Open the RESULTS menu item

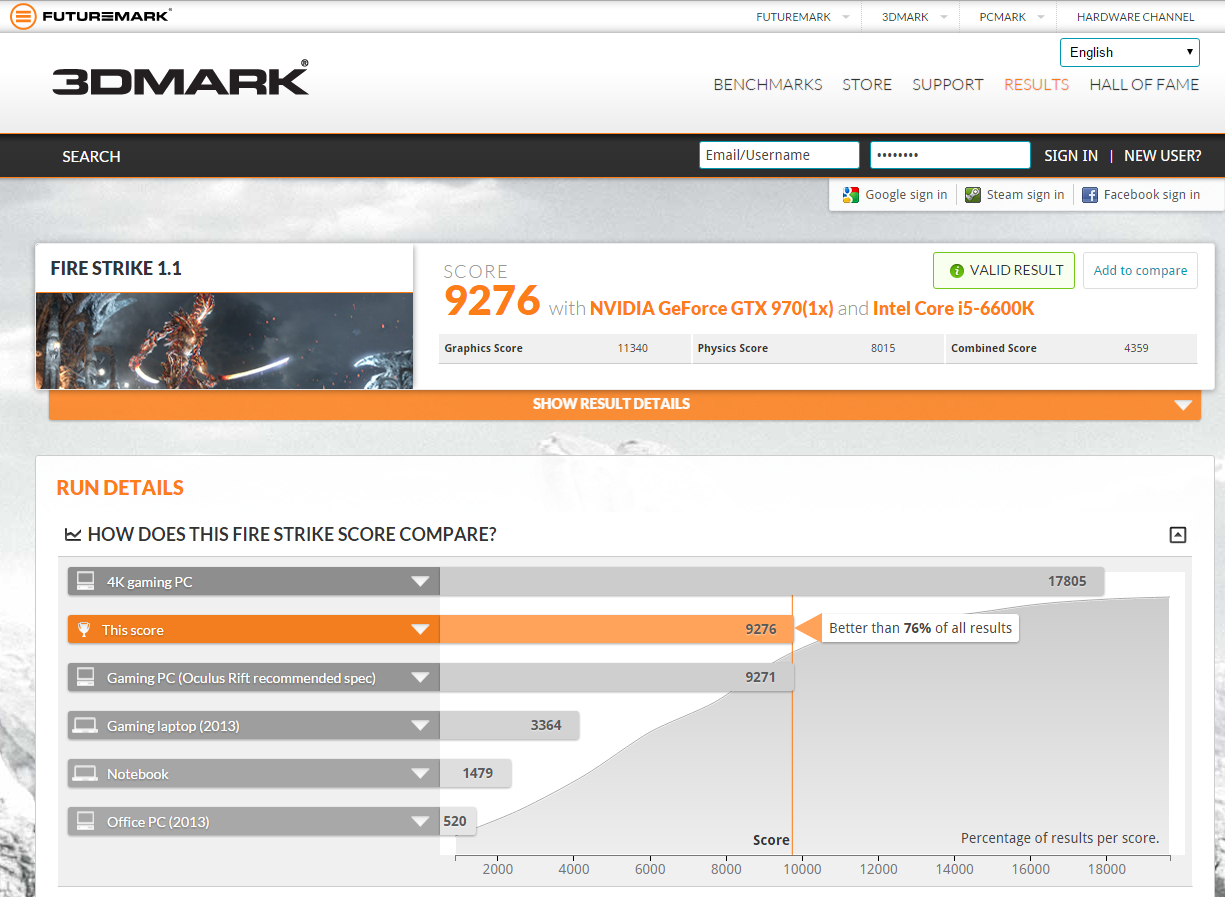point(1037,84)
